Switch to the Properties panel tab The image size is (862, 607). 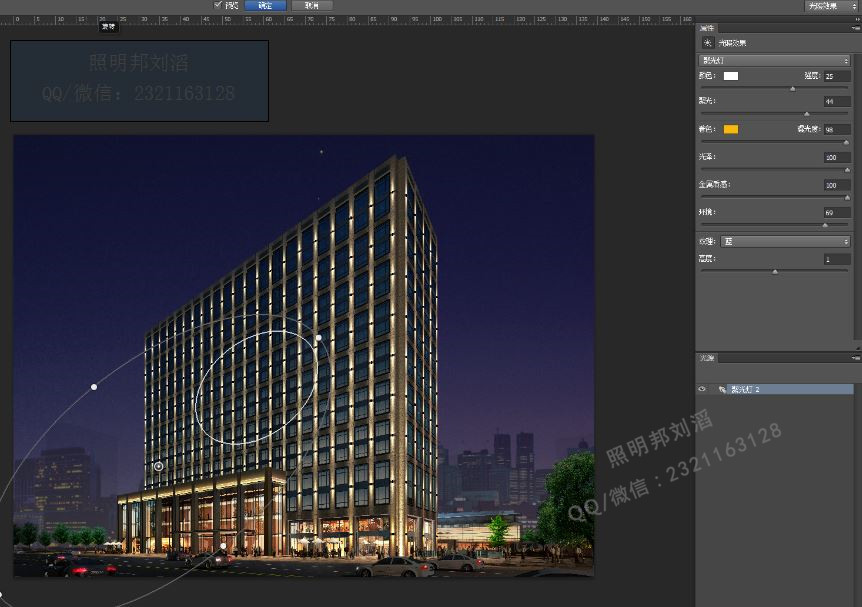point(708,27)
